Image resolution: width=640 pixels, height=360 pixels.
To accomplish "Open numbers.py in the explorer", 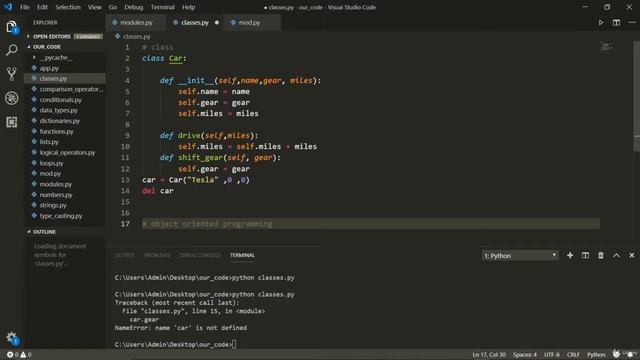I will (65, 195).
